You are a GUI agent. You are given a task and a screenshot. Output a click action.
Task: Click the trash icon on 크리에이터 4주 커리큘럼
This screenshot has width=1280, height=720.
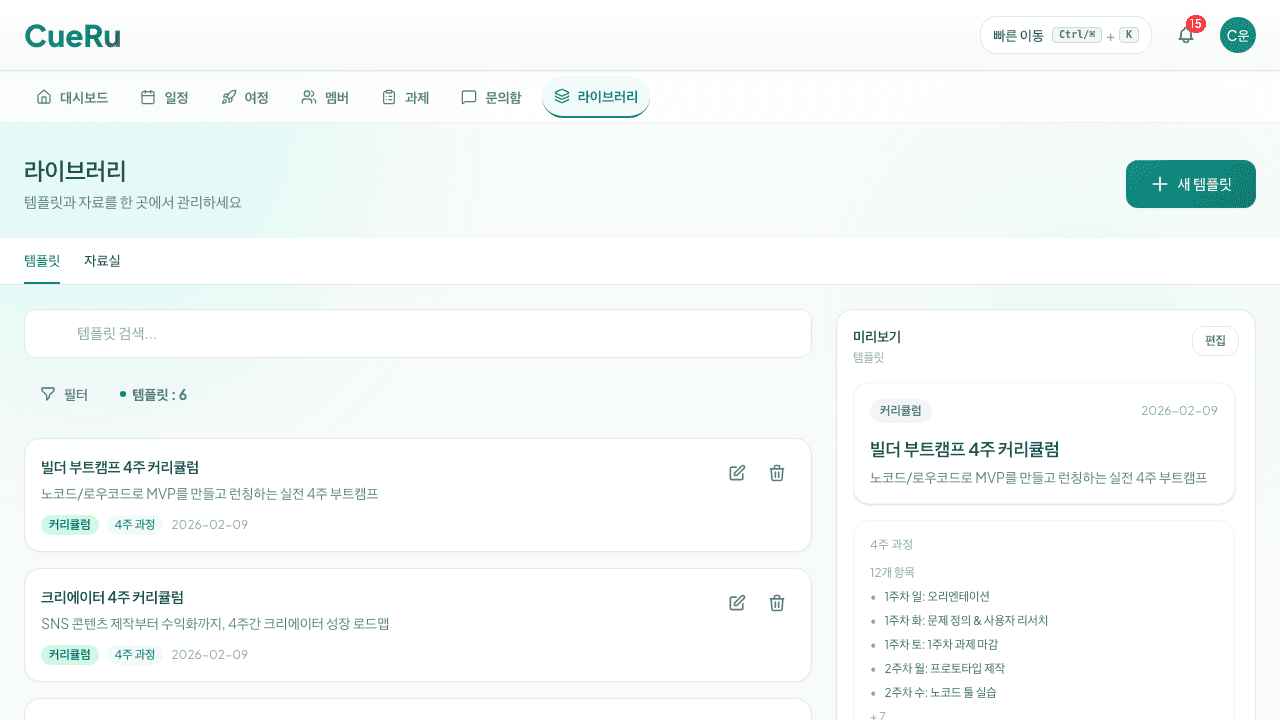[777, 603]
